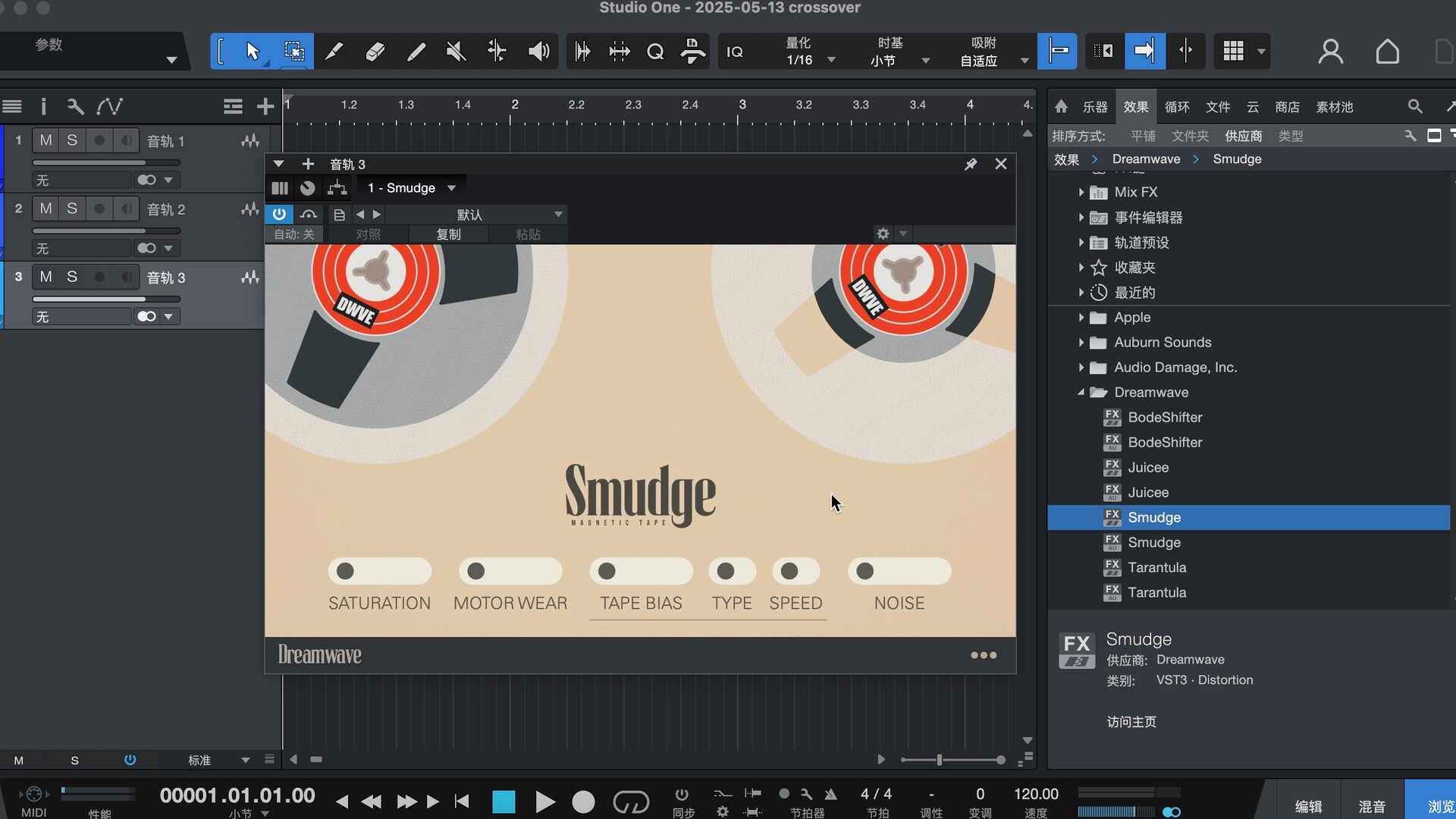Viewport: 1456px width, 819px height.
Task: Sort browser by 类型
Action: pos(1290,136)
